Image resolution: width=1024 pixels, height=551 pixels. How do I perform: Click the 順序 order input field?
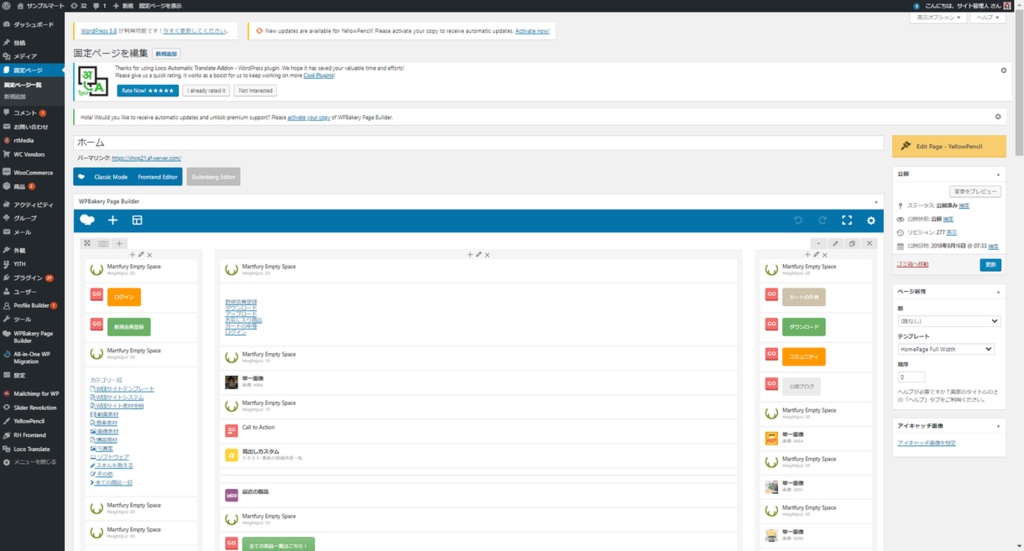coord(911,377)
